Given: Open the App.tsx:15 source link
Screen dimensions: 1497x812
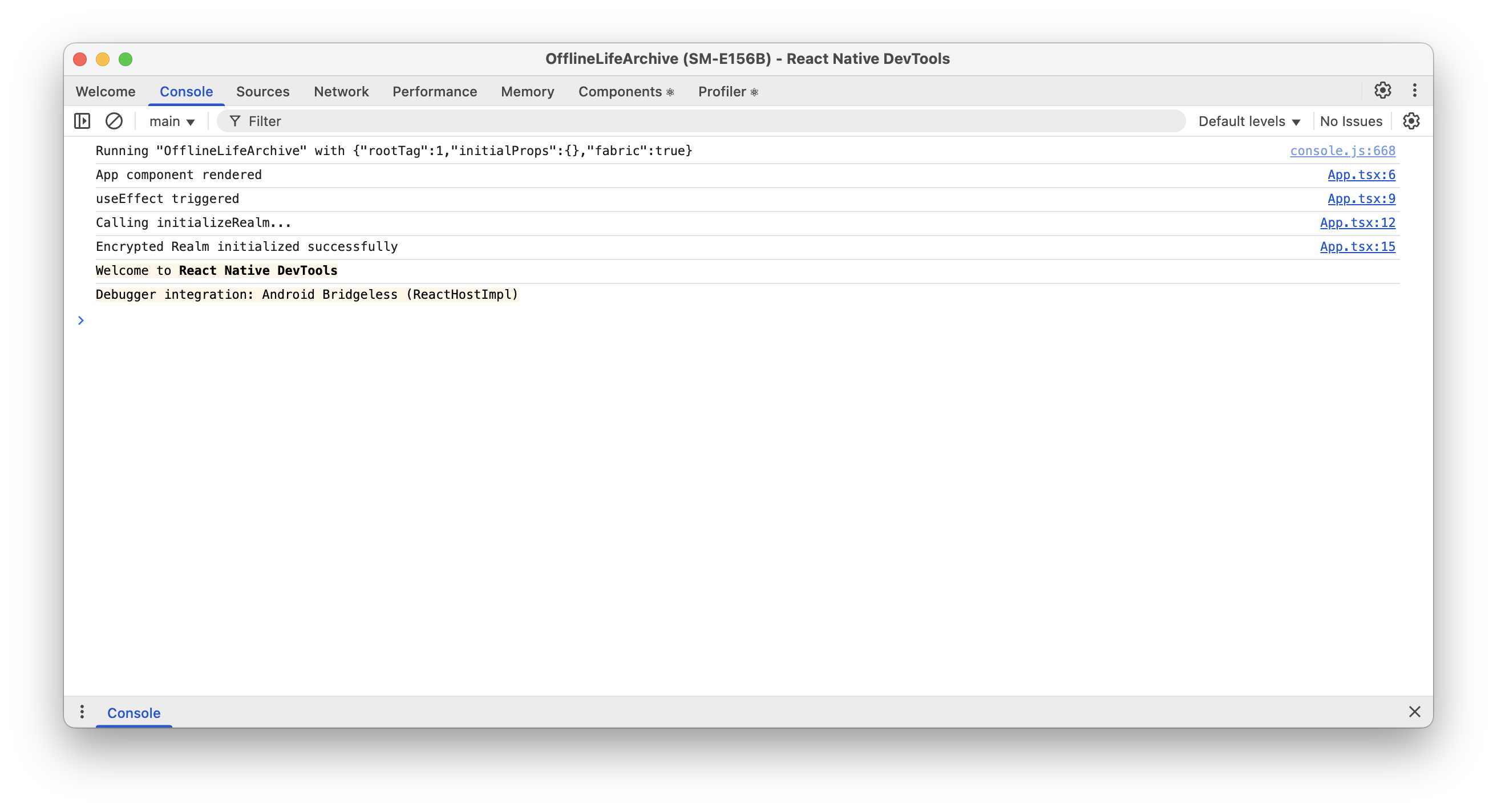Looking at the screenshot, I should coord(1357,246).
